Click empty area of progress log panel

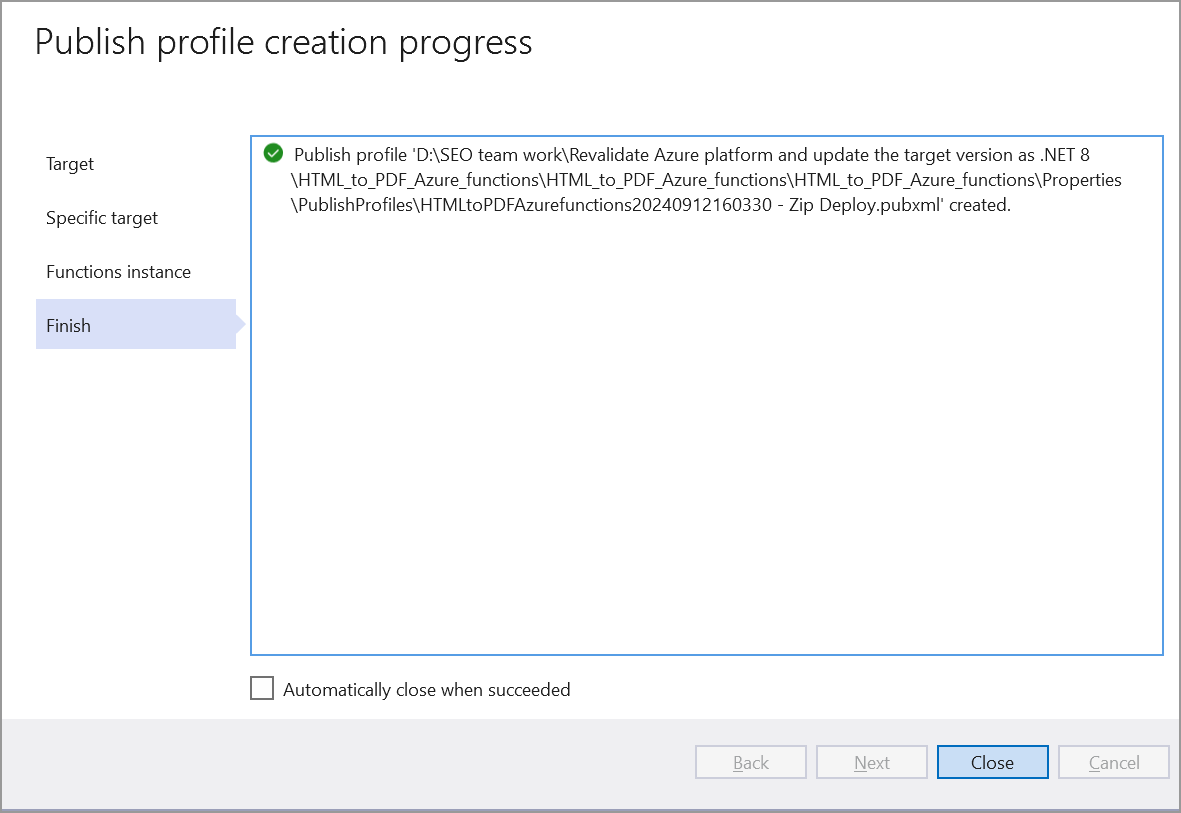(x=706, y=450)
